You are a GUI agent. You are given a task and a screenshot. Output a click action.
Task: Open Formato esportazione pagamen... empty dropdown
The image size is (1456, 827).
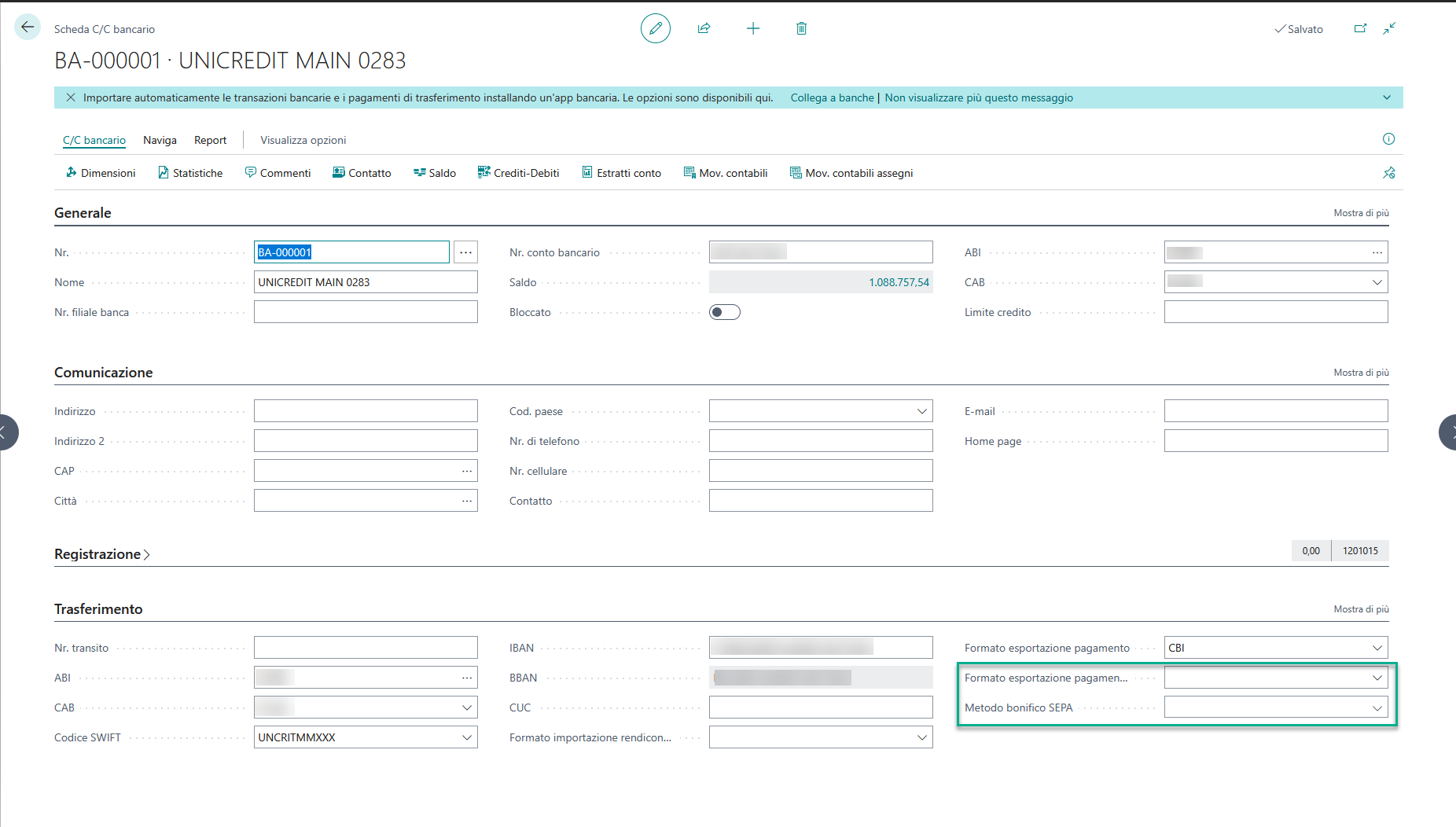[1377, 678]
